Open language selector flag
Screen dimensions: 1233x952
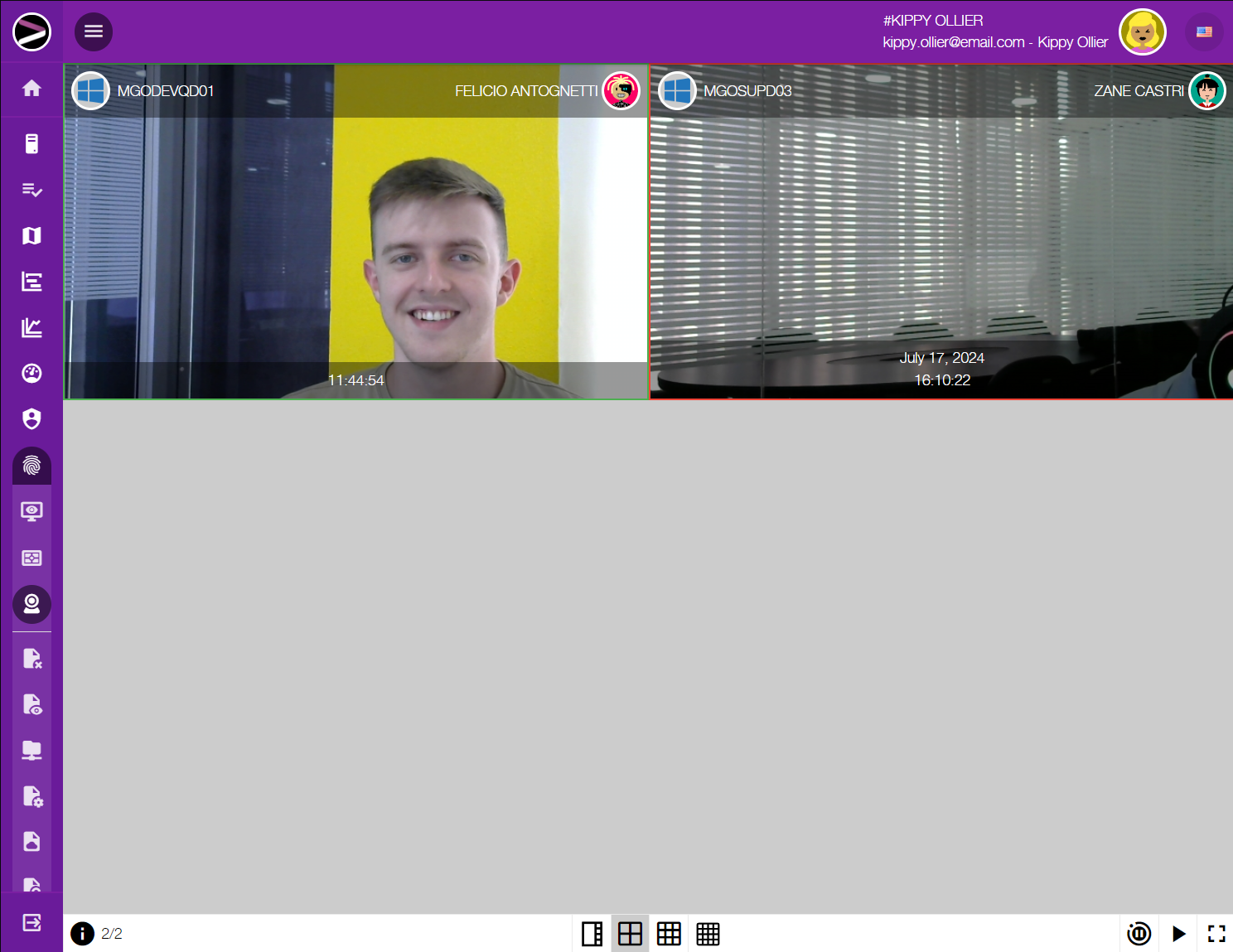tap(1204, 32)
